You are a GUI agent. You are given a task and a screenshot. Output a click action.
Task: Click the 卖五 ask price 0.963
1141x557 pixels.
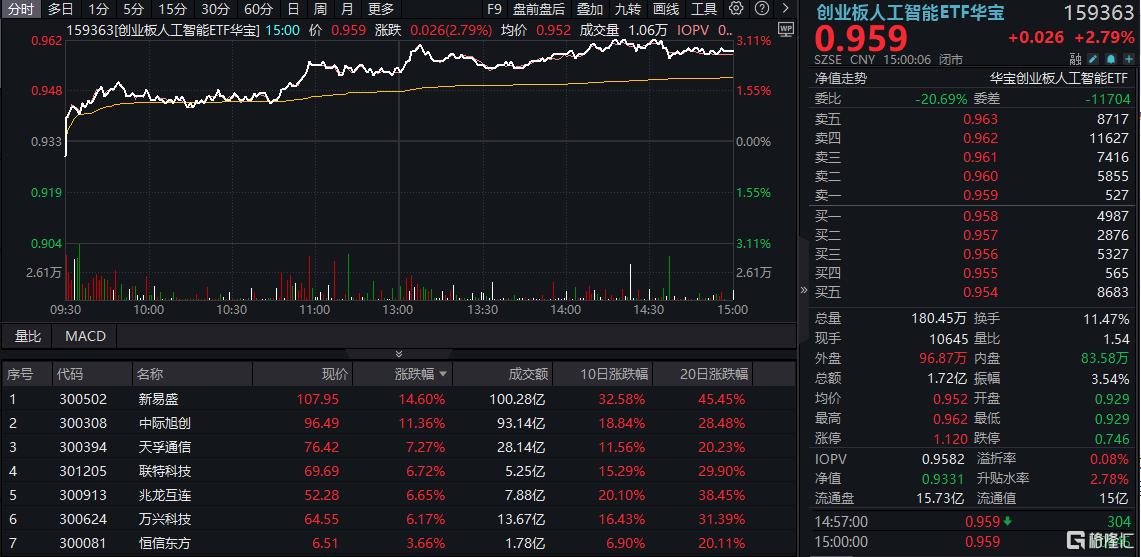[980, 119]
